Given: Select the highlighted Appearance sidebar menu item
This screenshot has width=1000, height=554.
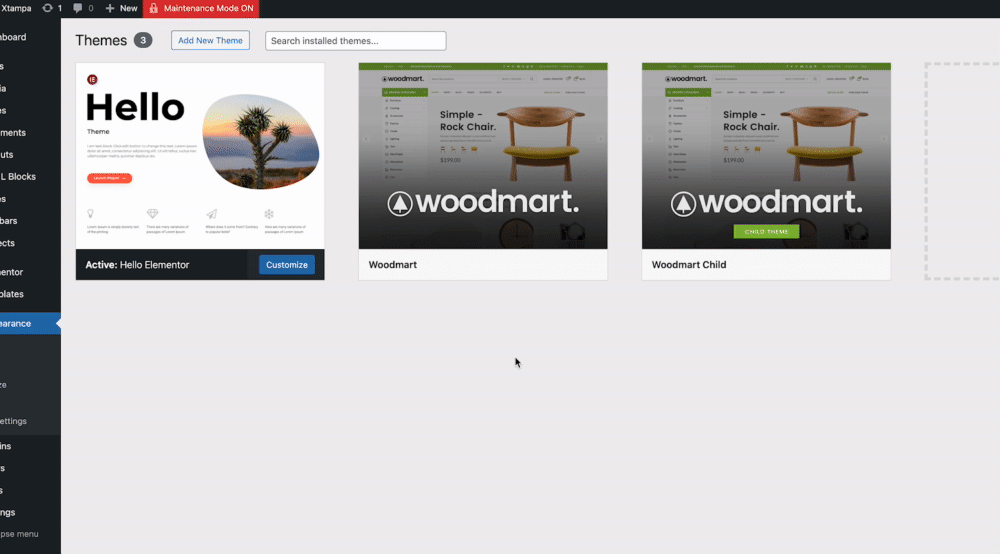Looking at the screenshot, I should (x=30, y=323).
